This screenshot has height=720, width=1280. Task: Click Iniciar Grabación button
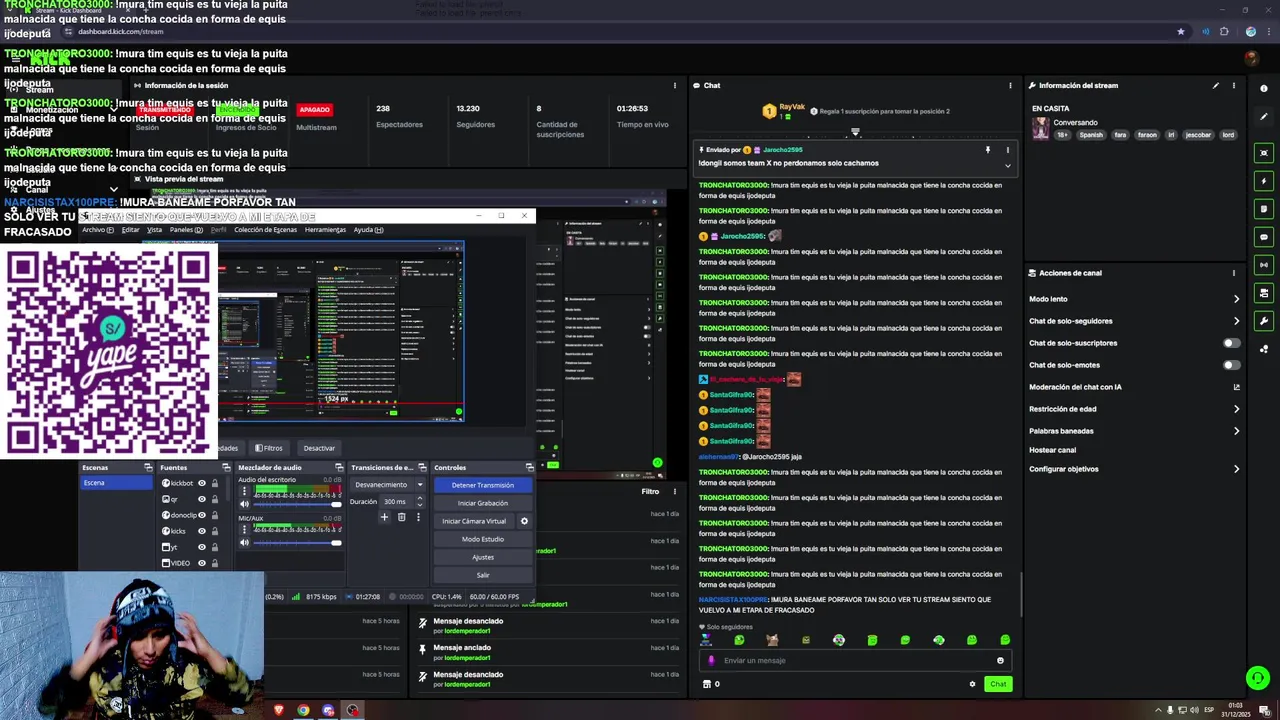point(483,503)
